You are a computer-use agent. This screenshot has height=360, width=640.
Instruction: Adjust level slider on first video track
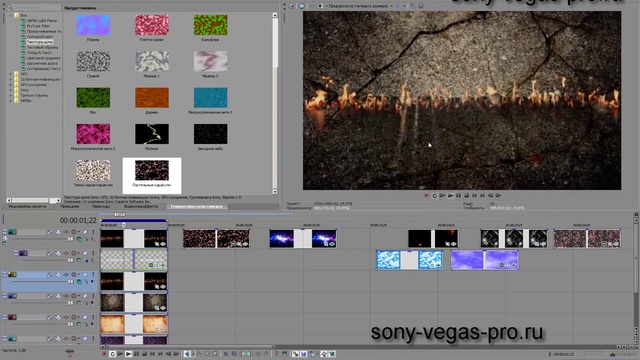point(71,239)
